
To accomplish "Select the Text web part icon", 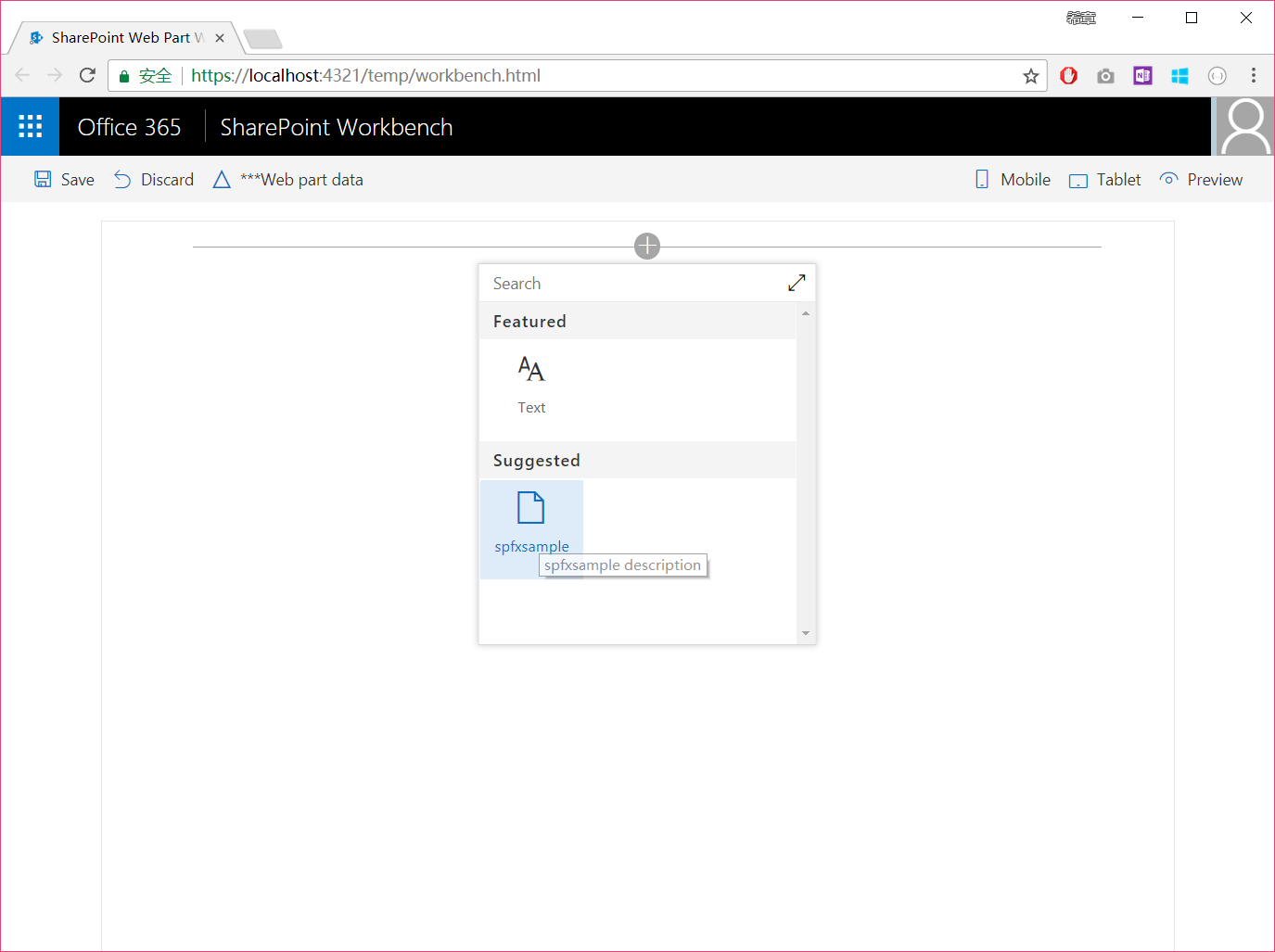I will coord(531,368).
